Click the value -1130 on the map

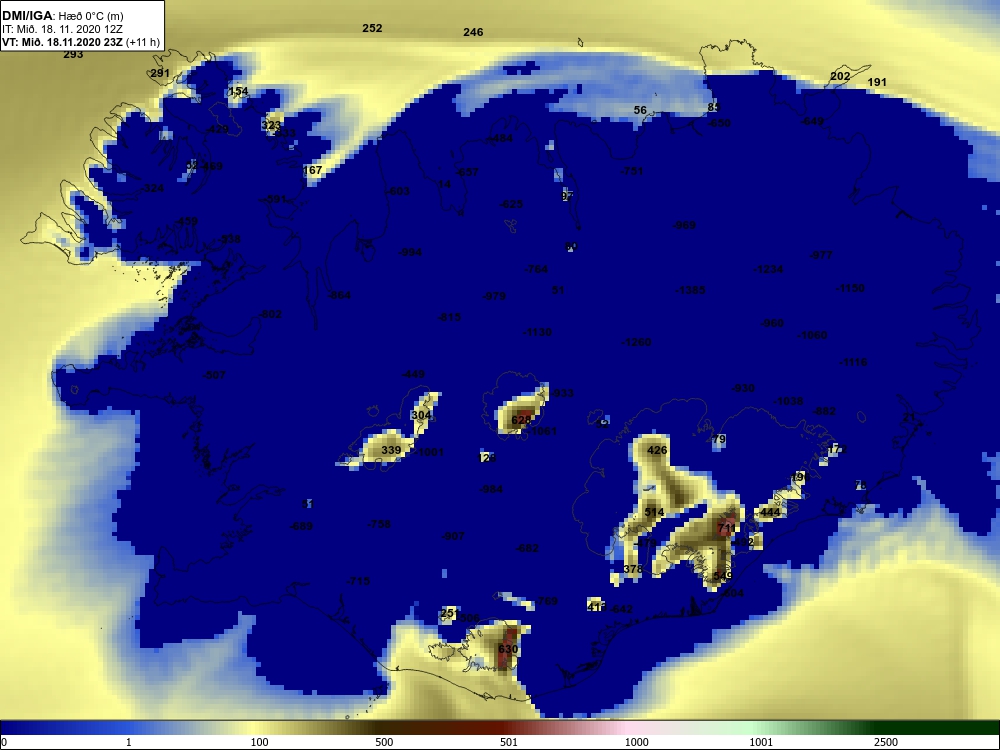(537, 332)
